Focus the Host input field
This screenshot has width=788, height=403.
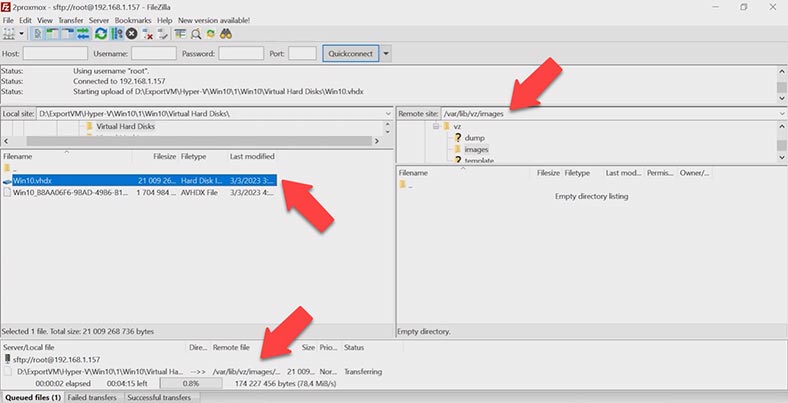tap(55, 53)
